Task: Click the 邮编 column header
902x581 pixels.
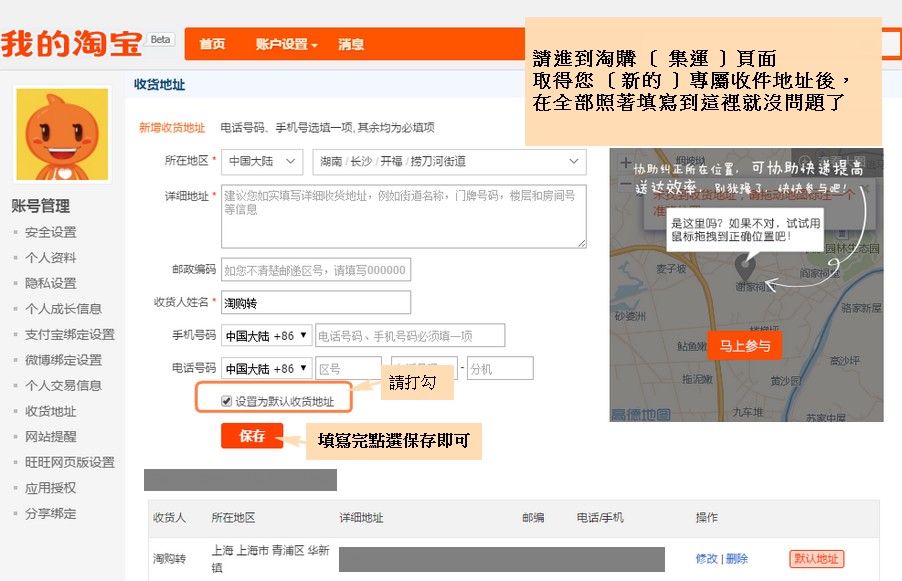Action: click(x=533, y=518)
